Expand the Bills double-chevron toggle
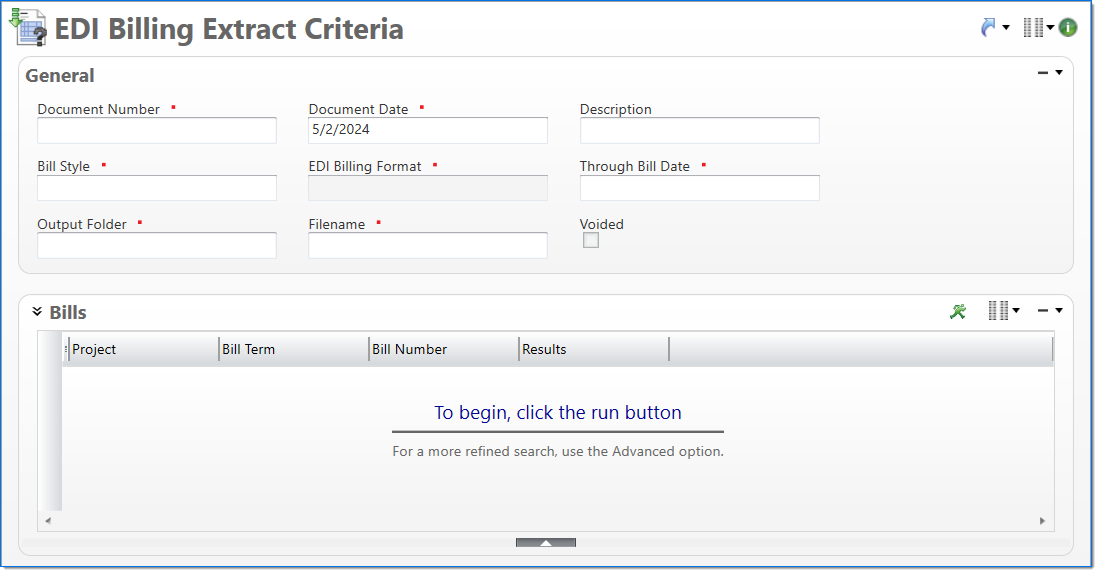This screenshot has width=1098, height=573. 37,312
